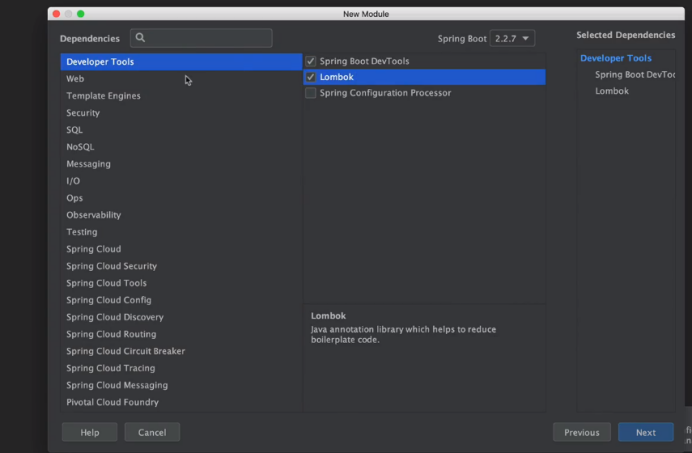Click the Help button
The width and height of the screenshot is (692, 453).
[89, 432]
